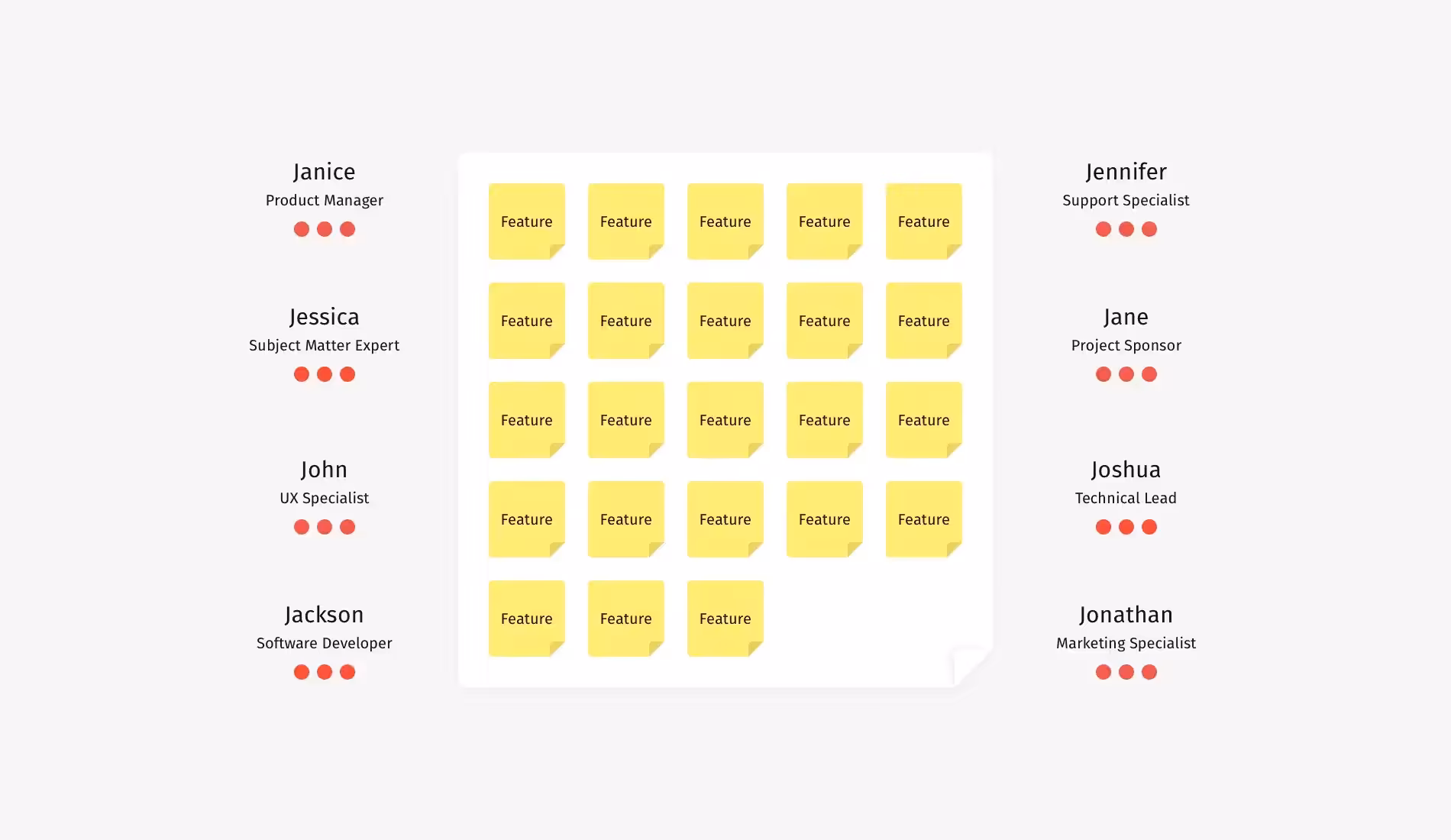Click the UX Specialist label
This screenshot has width=1451, height=840.
(x=325, y=498)
